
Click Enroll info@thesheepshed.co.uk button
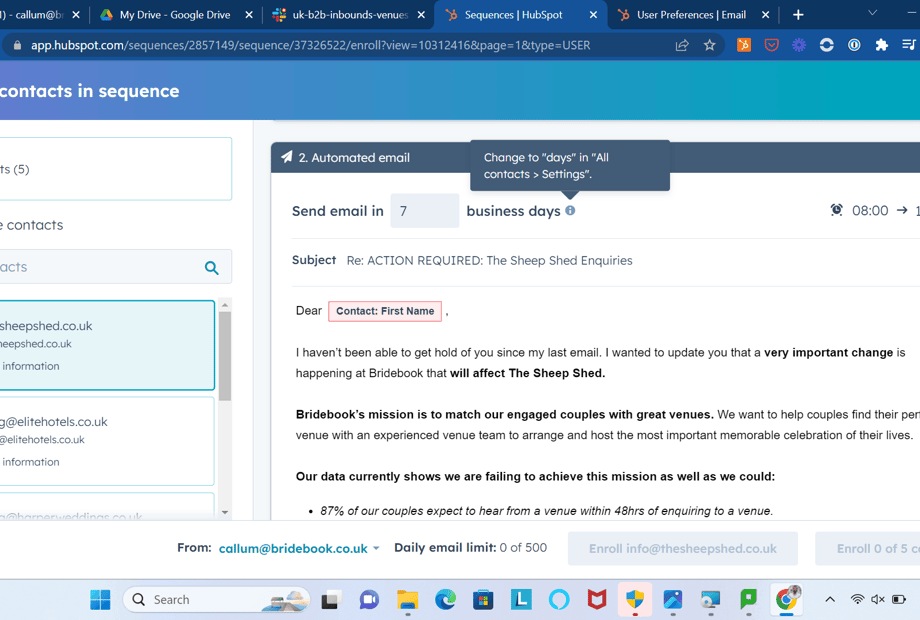[682, 548]
